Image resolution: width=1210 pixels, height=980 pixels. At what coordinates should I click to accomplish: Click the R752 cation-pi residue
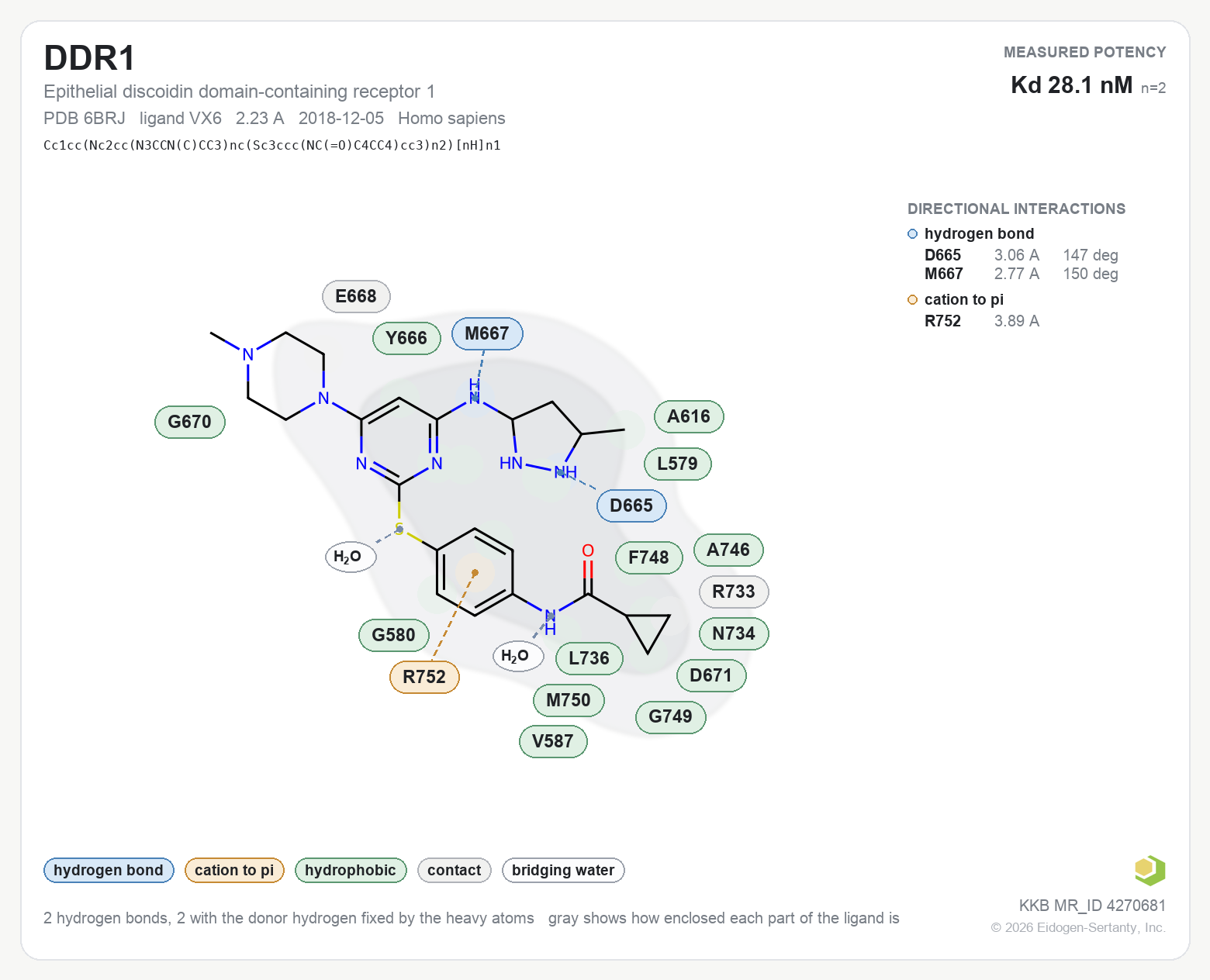point(424,677)
